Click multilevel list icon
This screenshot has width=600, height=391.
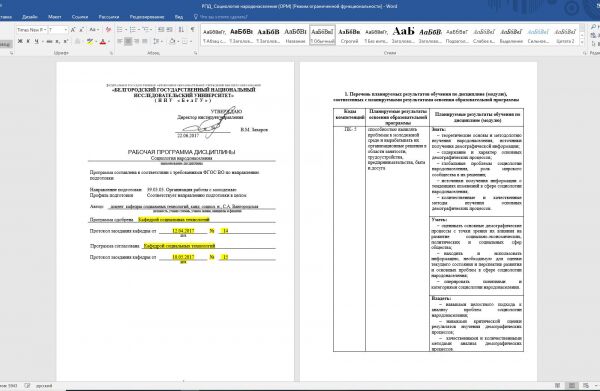pos(145,29)
